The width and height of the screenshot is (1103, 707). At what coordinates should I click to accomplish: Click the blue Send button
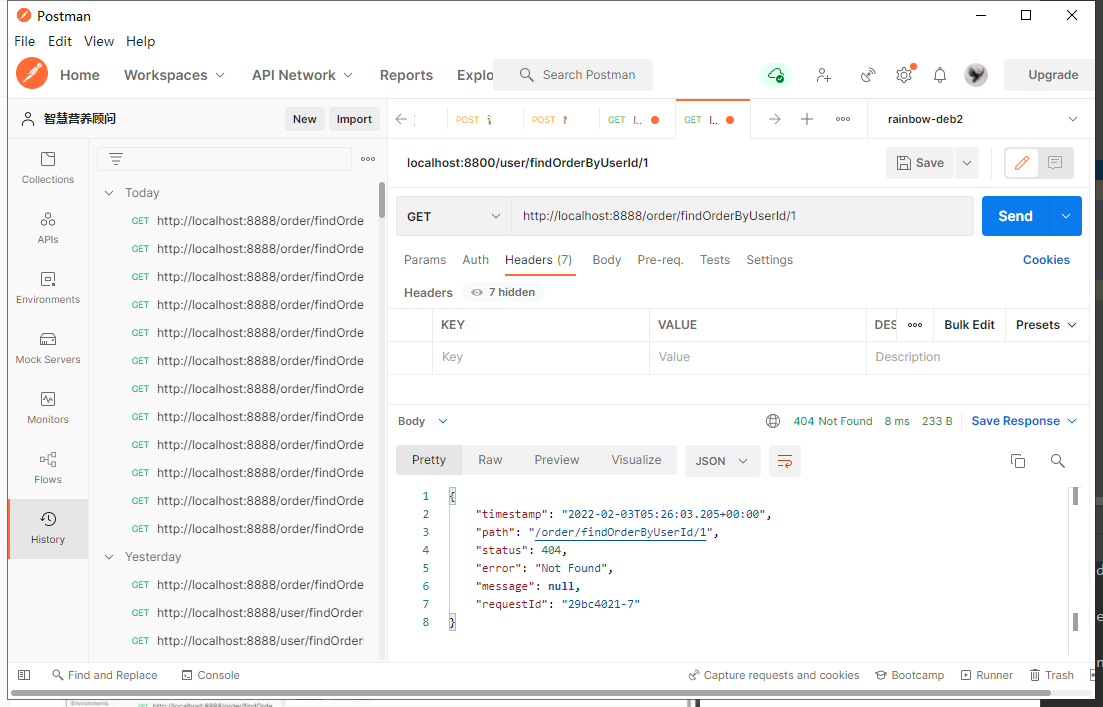tap(1015, 216)
